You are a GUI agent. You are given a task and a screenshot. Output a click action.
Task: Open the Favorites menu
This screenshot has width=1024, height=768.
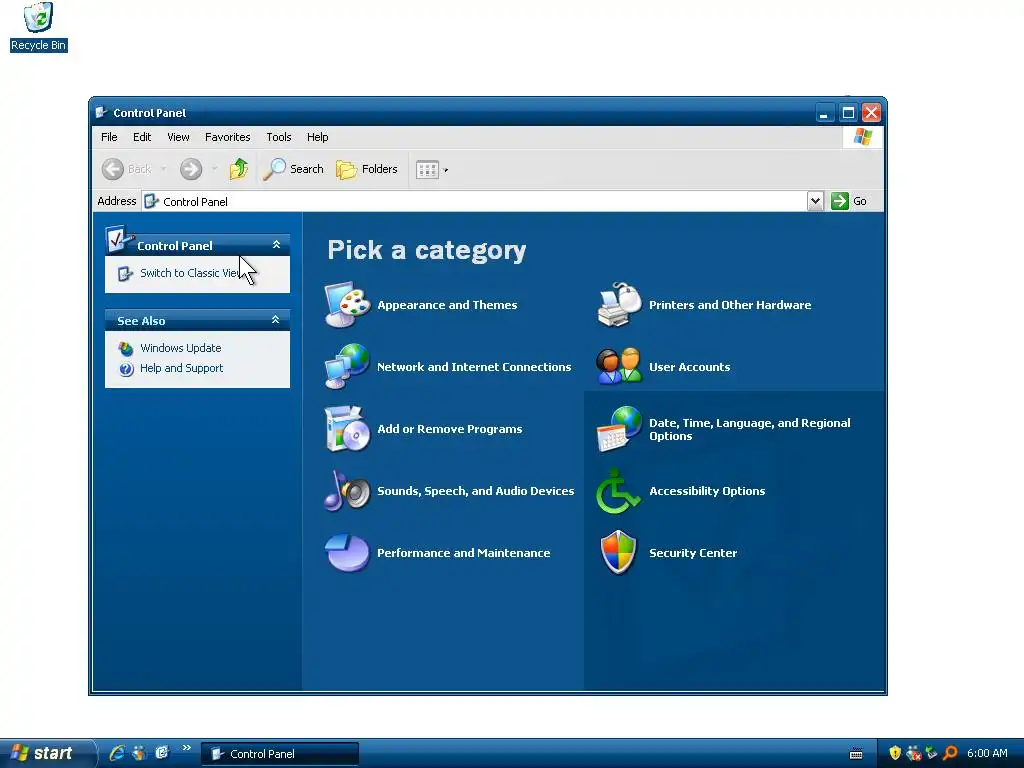point(227,137)
